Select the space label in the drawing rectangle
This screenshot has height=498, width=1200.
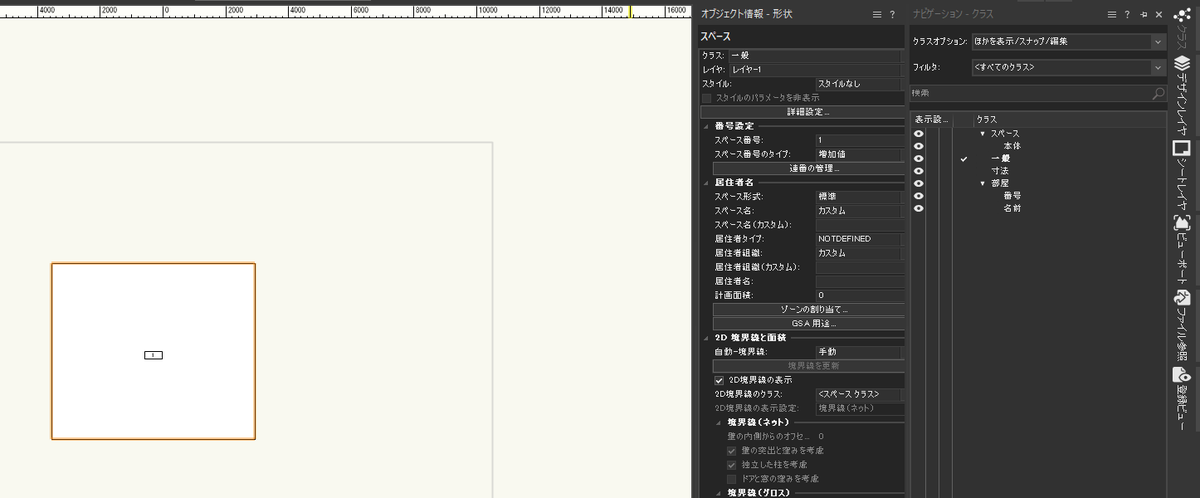click(x=153, y=355)
